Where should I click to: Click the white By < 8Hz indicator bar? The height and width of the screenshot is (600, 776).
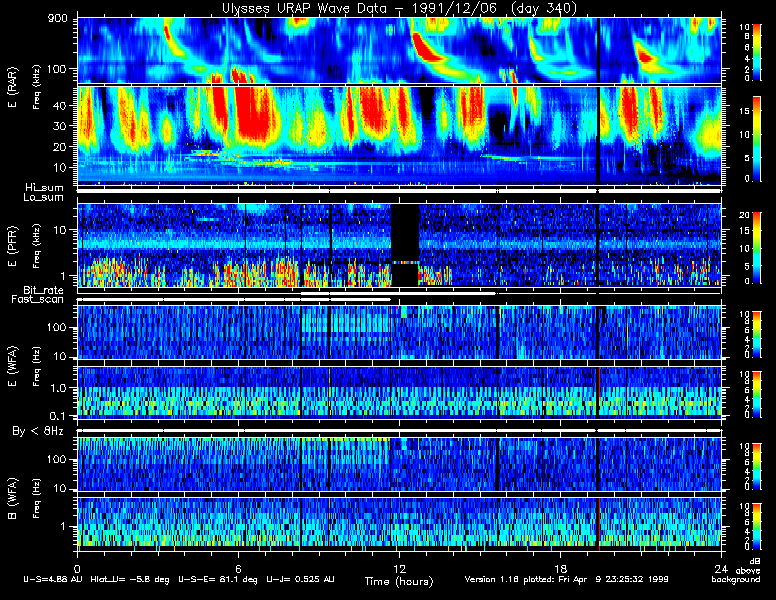(399, 431)
